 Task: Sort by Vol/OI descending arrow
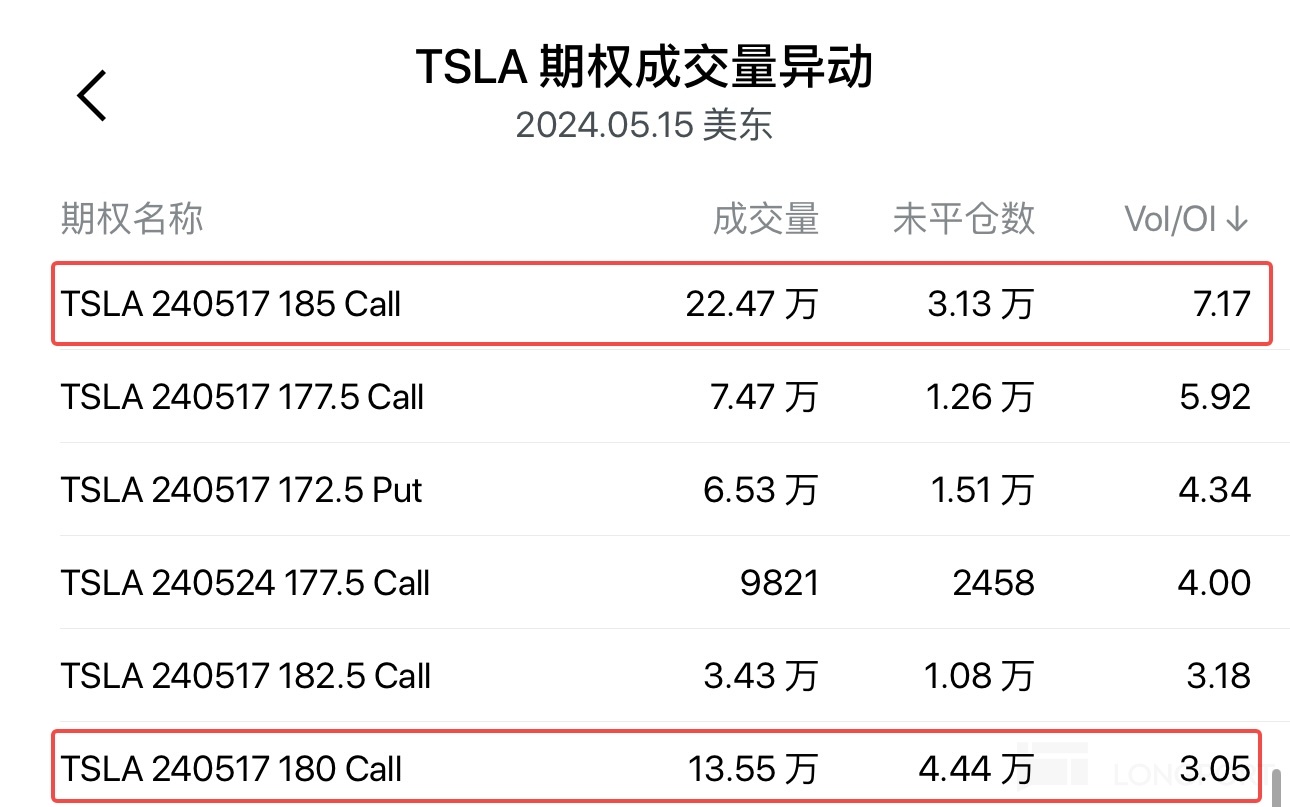click(1237, 219)
